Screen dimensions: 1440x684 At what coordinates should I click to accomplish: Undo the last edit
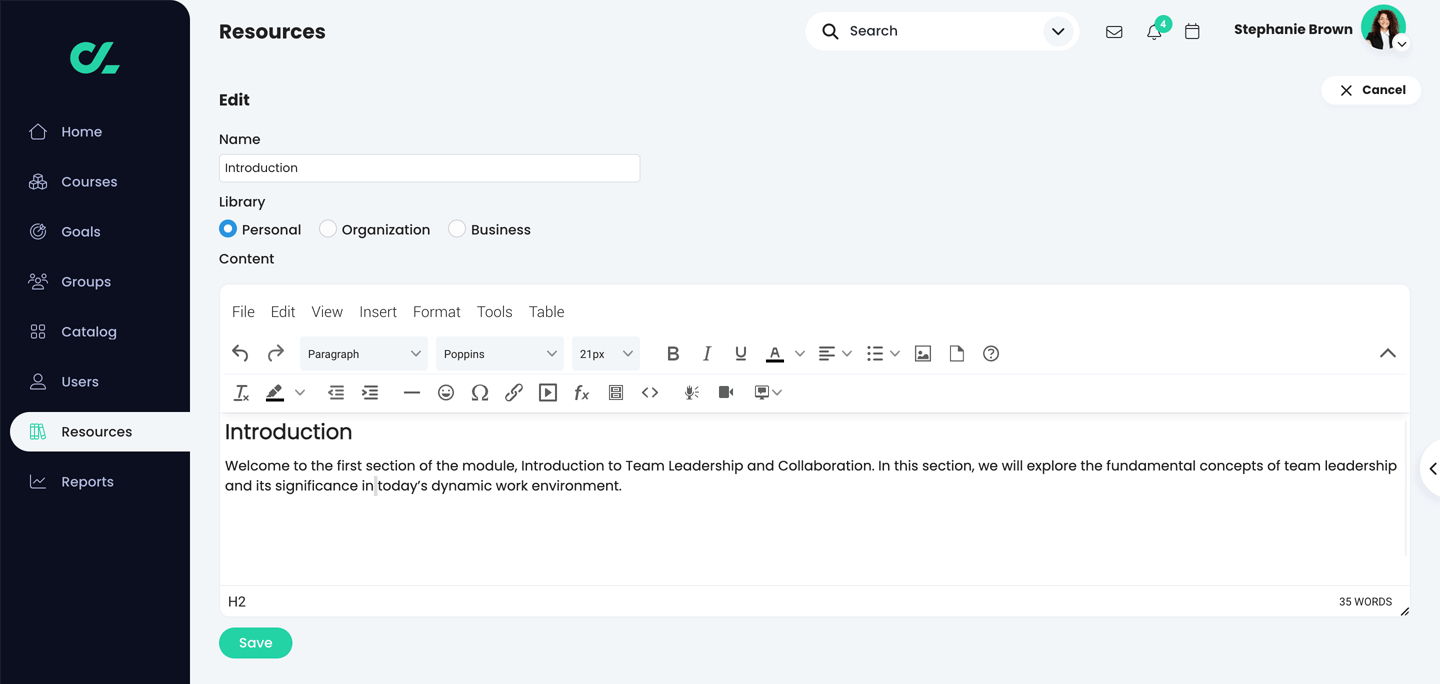pos(240,353)
